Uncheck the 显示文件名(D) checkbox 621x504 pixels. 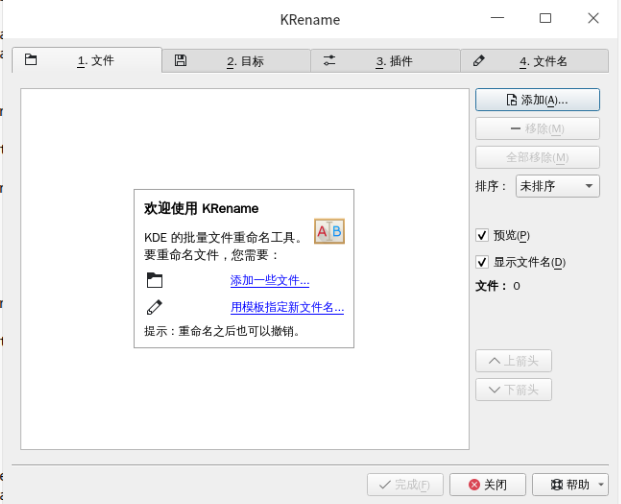(x=482, y=262)
